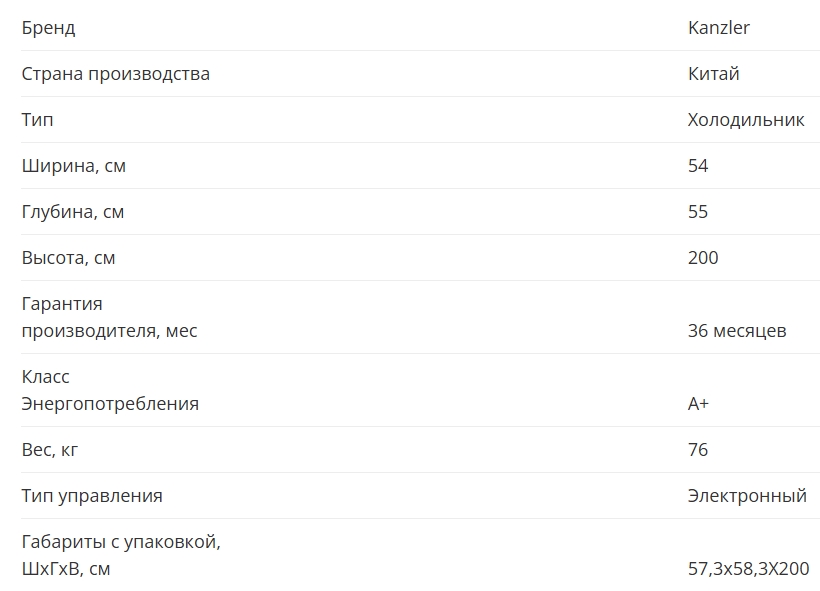The image size is (820, 591).
Task: Select the brand value "Kanzler"
Action: point(718,28)
